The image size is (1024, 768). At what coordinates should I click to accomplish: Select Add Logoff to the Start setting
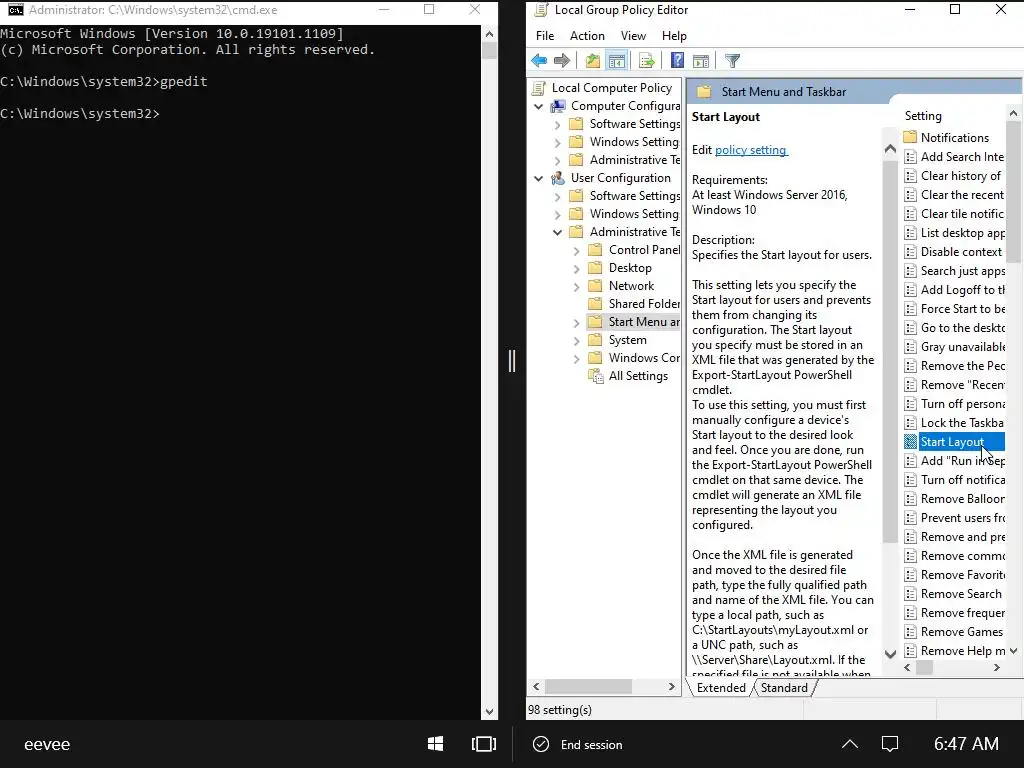tap(954, 289)
